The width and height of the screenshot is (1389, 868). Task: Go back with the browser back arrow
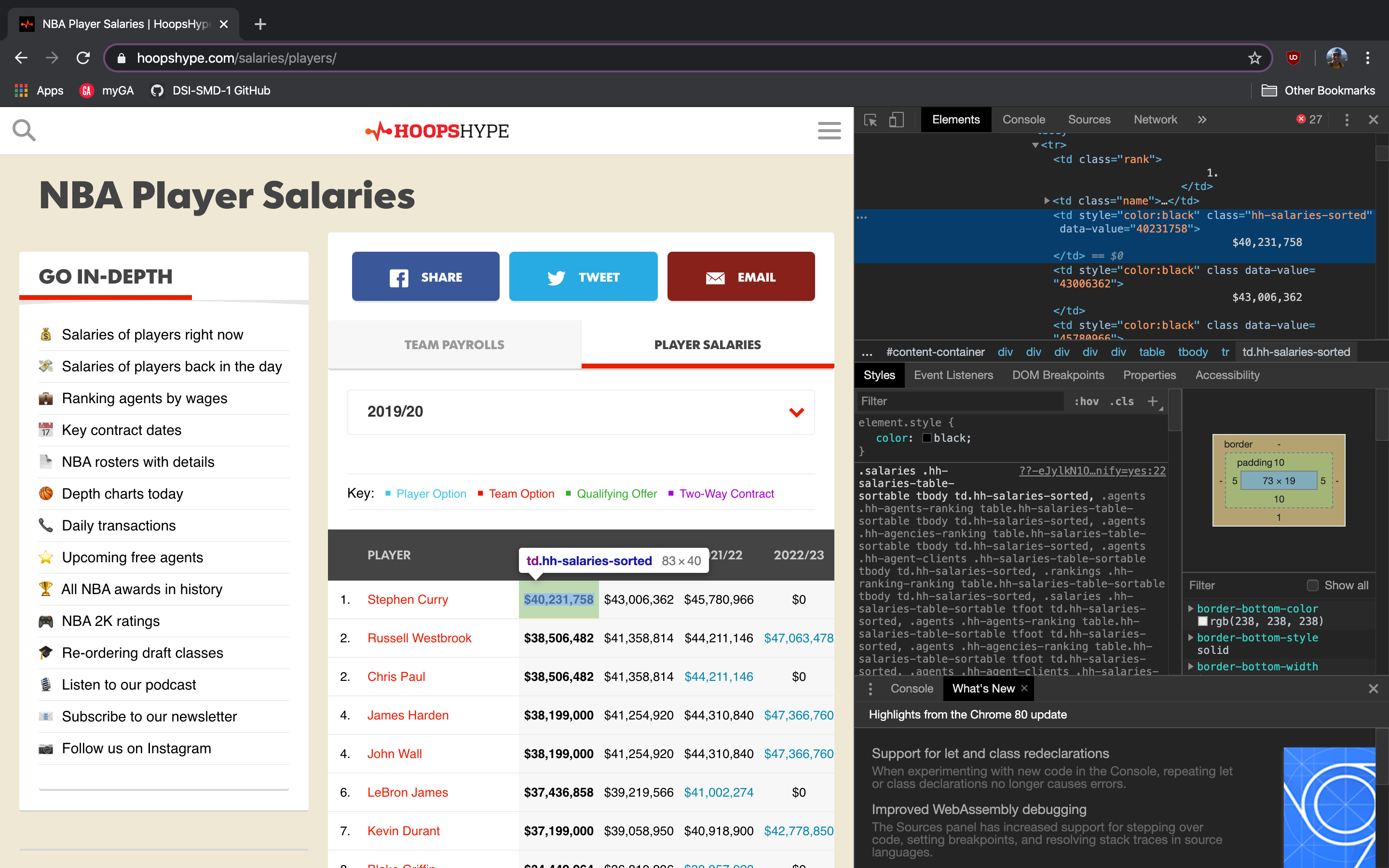tap(21, 58)
